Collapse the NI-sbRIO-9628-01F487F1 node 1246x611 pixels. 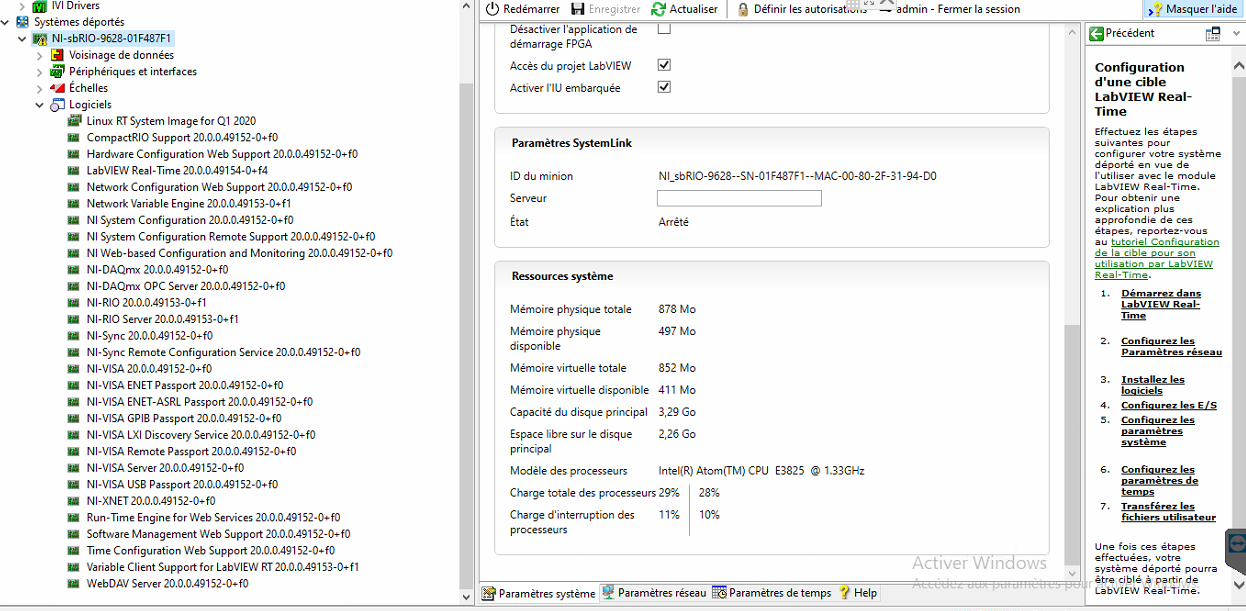(23, 38)
